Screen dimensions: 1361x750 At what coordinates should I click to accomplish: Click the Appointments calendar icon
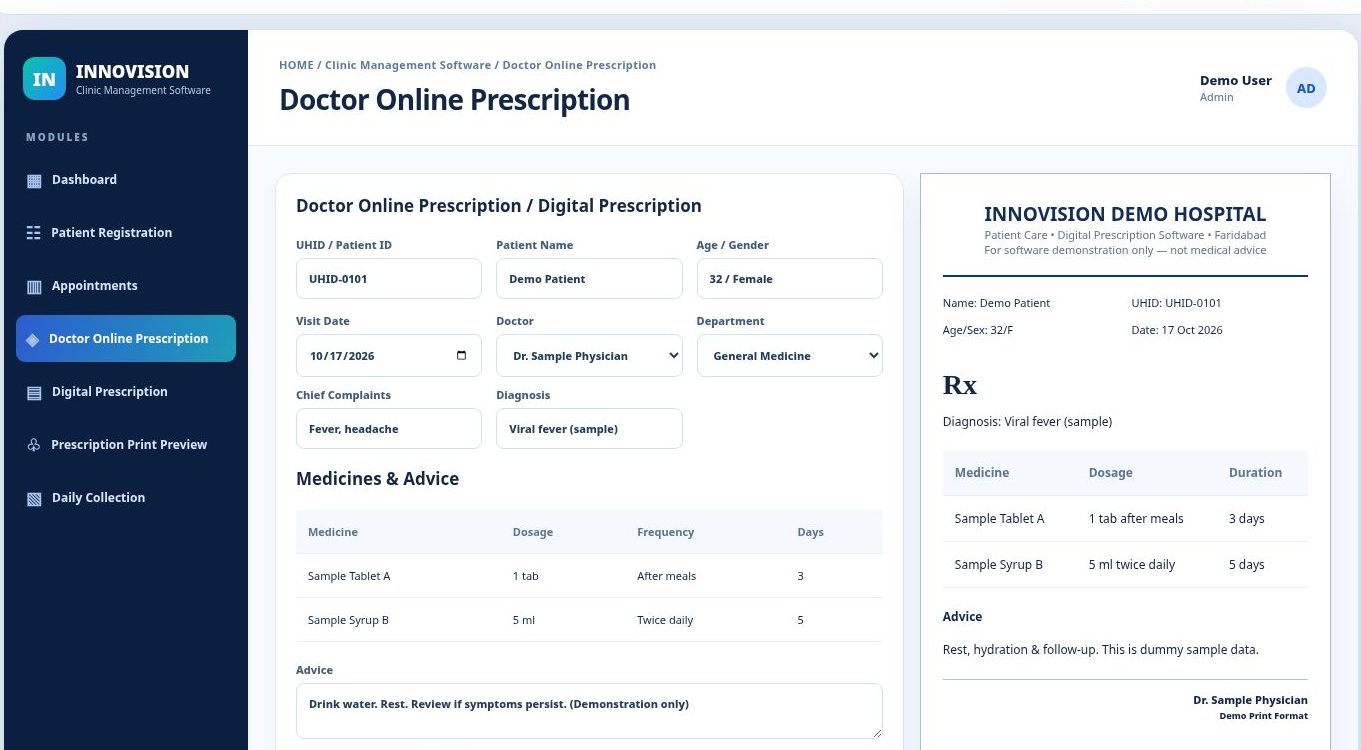[34, 287]
